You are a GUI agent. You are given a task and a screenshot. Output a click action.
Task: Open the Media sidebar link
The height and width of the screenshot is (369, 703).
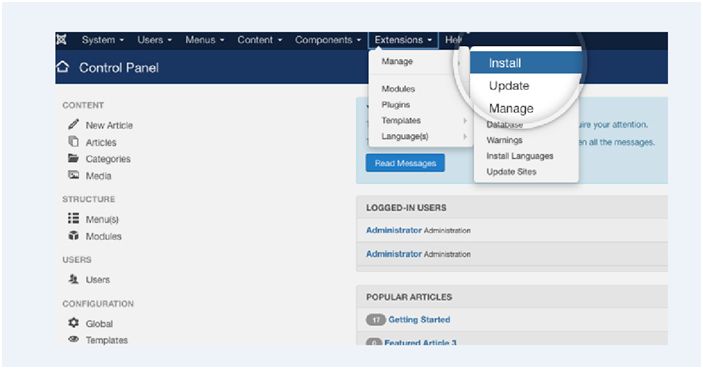pos(98,176)
